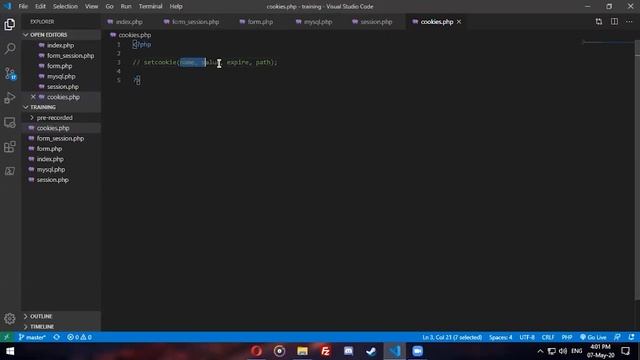Click the Go Live button

coord(593,337)
